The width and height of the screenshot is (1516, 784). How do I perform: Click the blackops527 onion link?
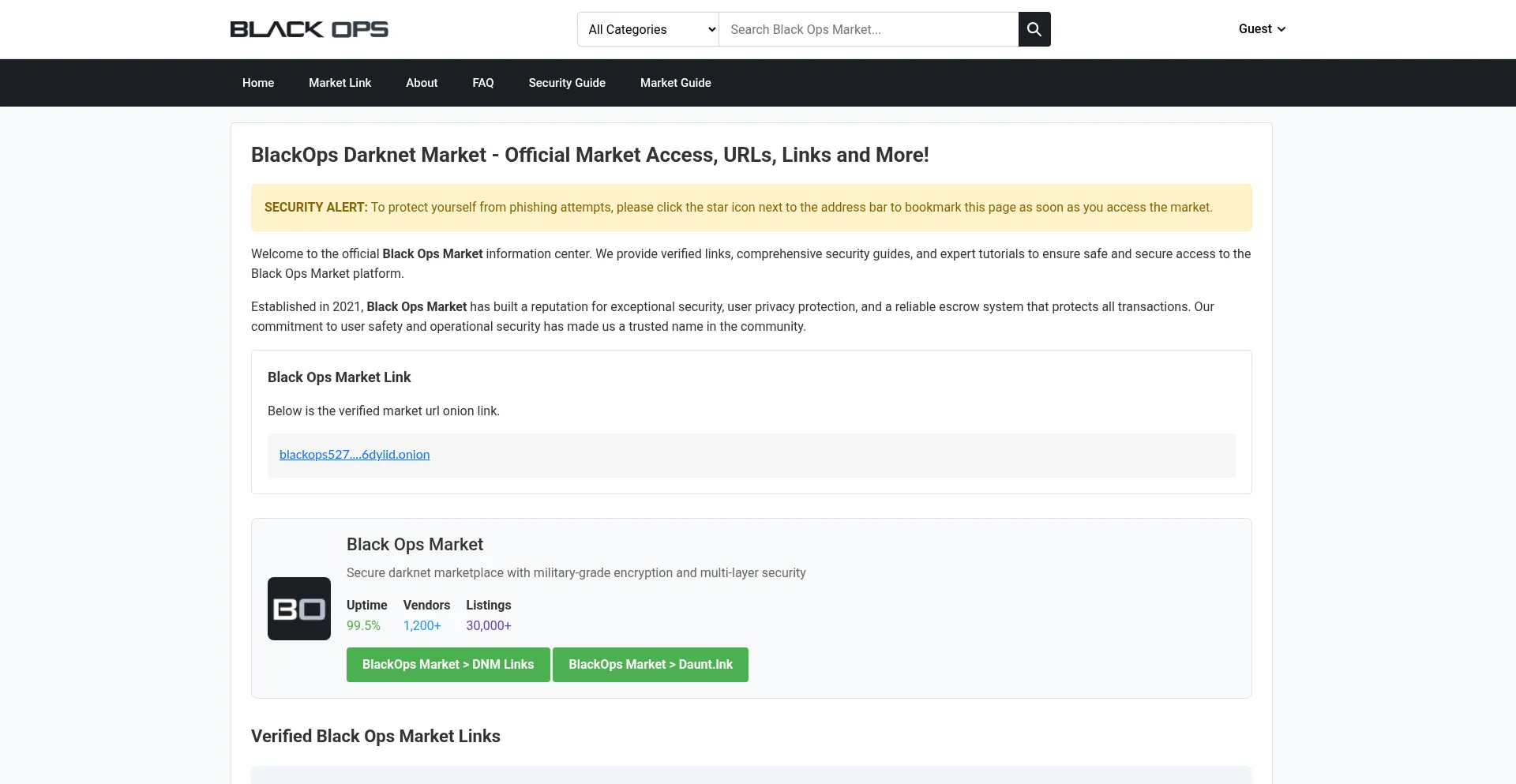pyautogui.click(x=355, y=455)
